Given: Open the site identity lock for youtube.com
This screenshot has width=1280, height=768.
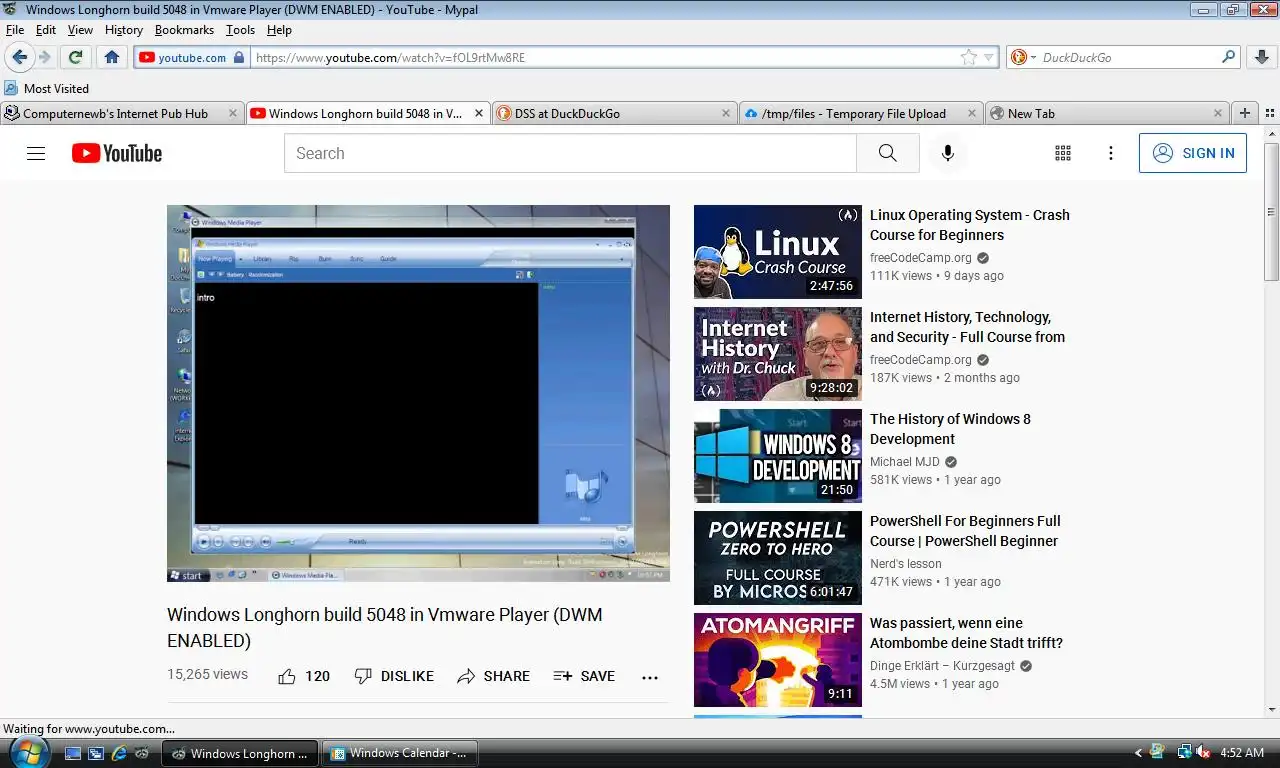Looking at the screenshot, I should pos(238,57).
